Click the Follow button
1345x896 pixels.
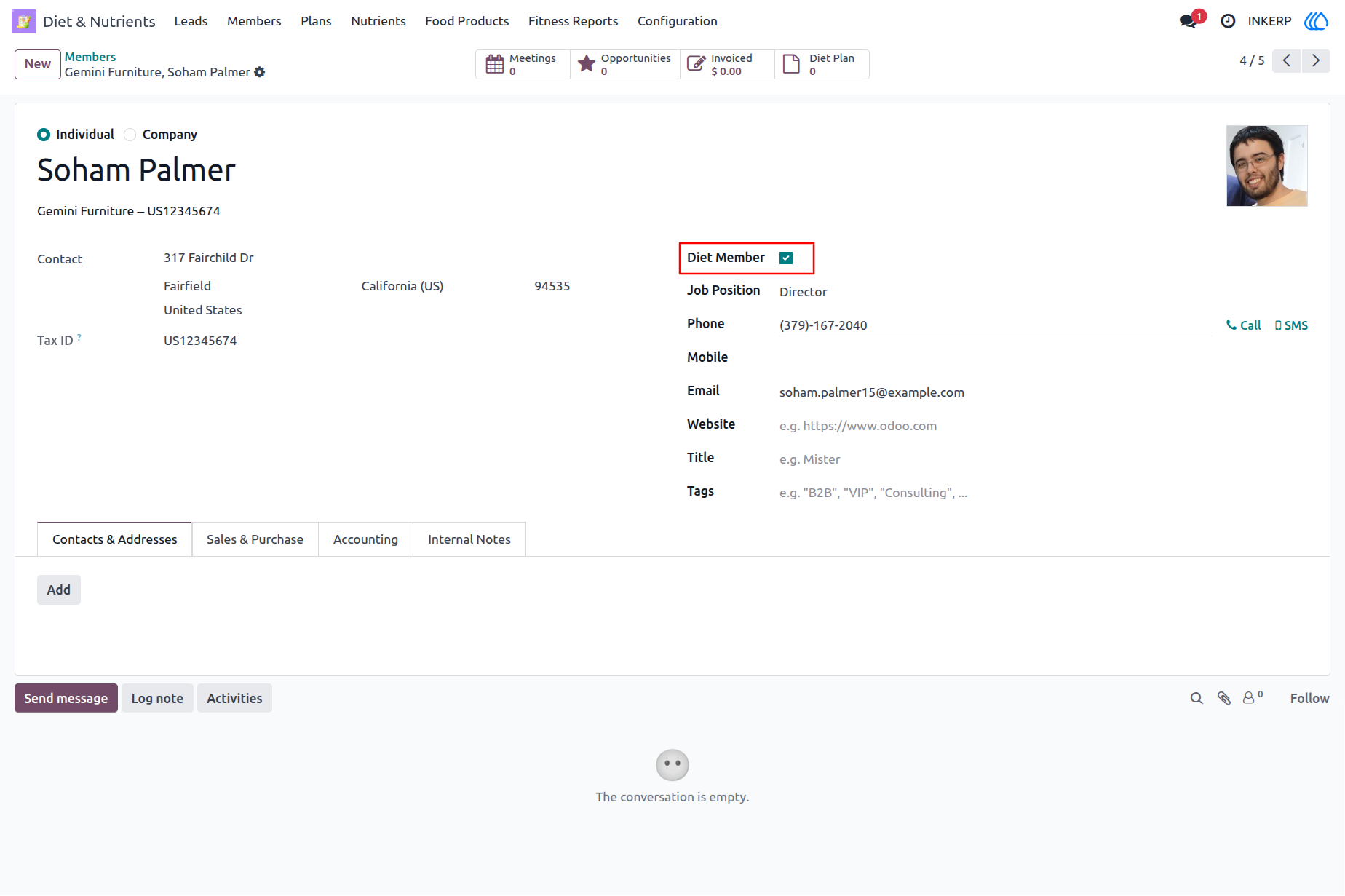click(x=1309, y=698)
